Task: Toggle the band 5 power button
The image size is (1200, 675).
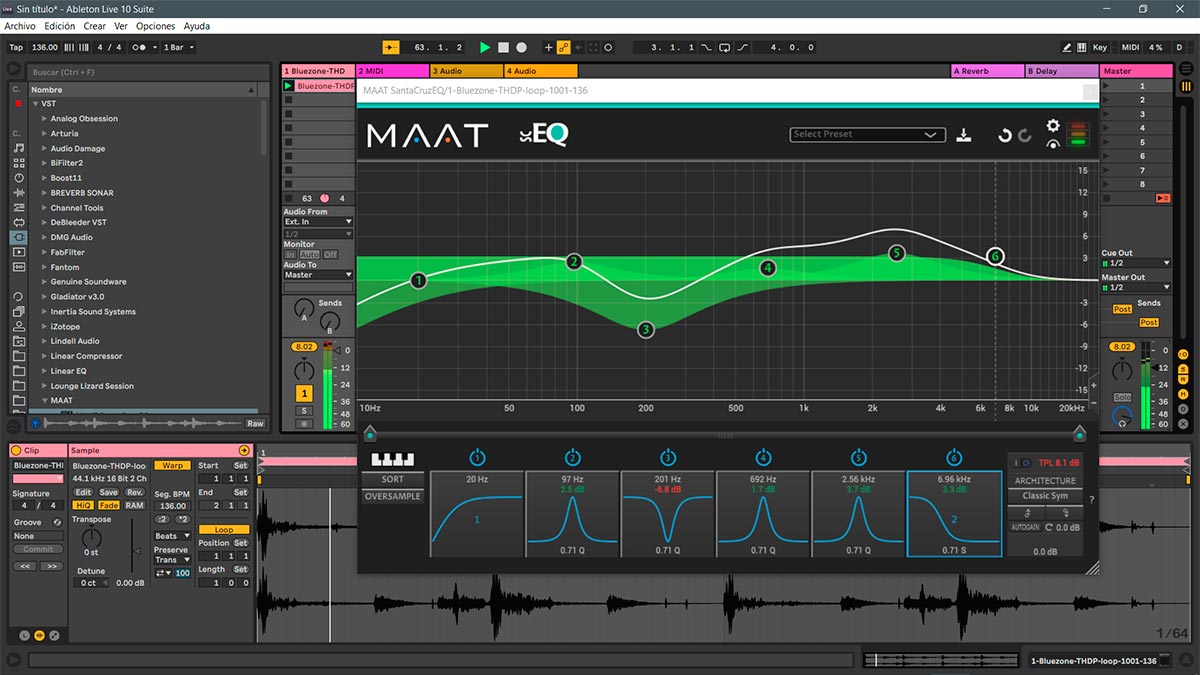Action: pyautogui.click(x=858, y=458)
